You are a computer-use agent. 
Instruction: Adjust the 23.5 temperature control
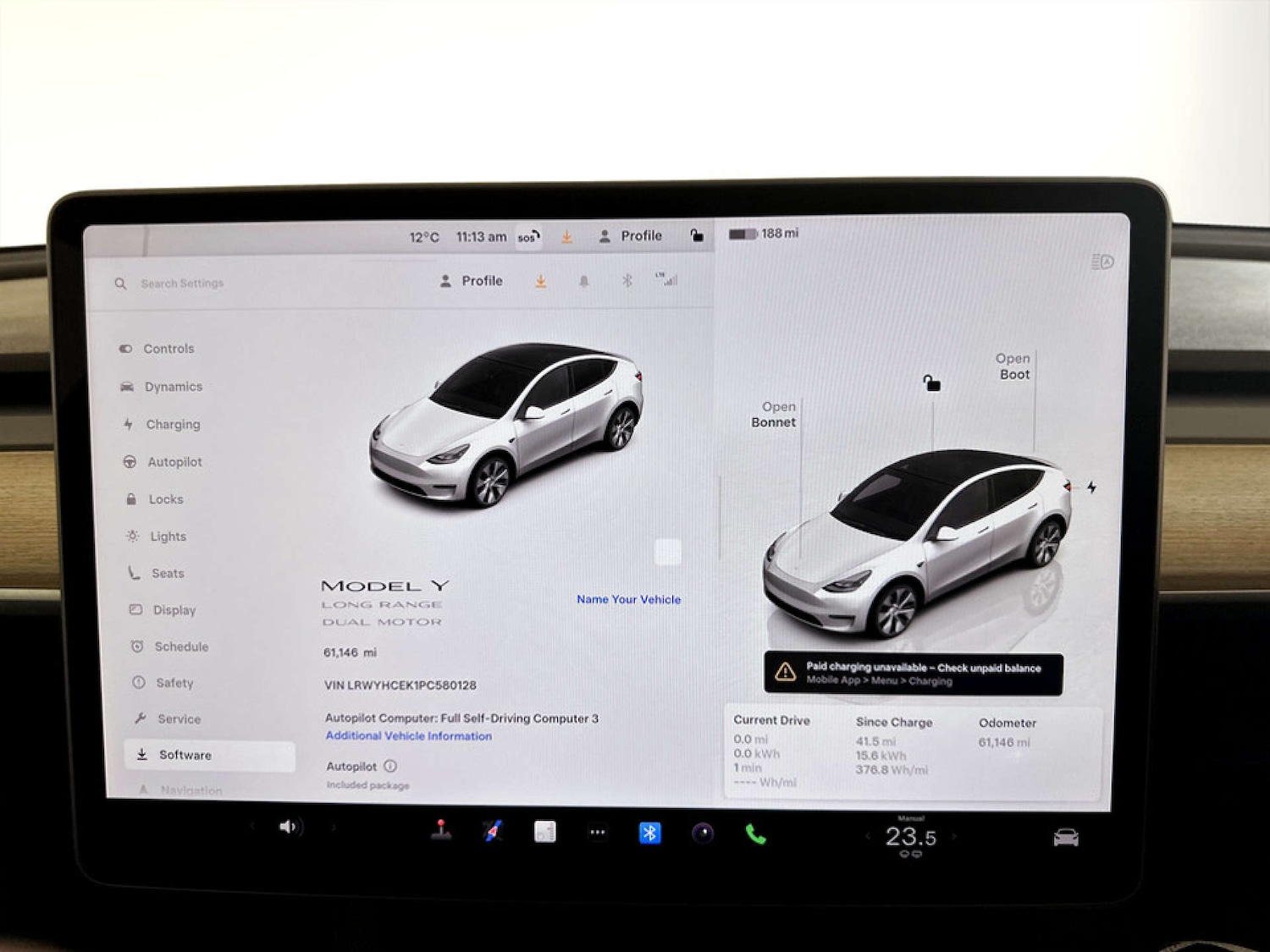coord(912,836)
